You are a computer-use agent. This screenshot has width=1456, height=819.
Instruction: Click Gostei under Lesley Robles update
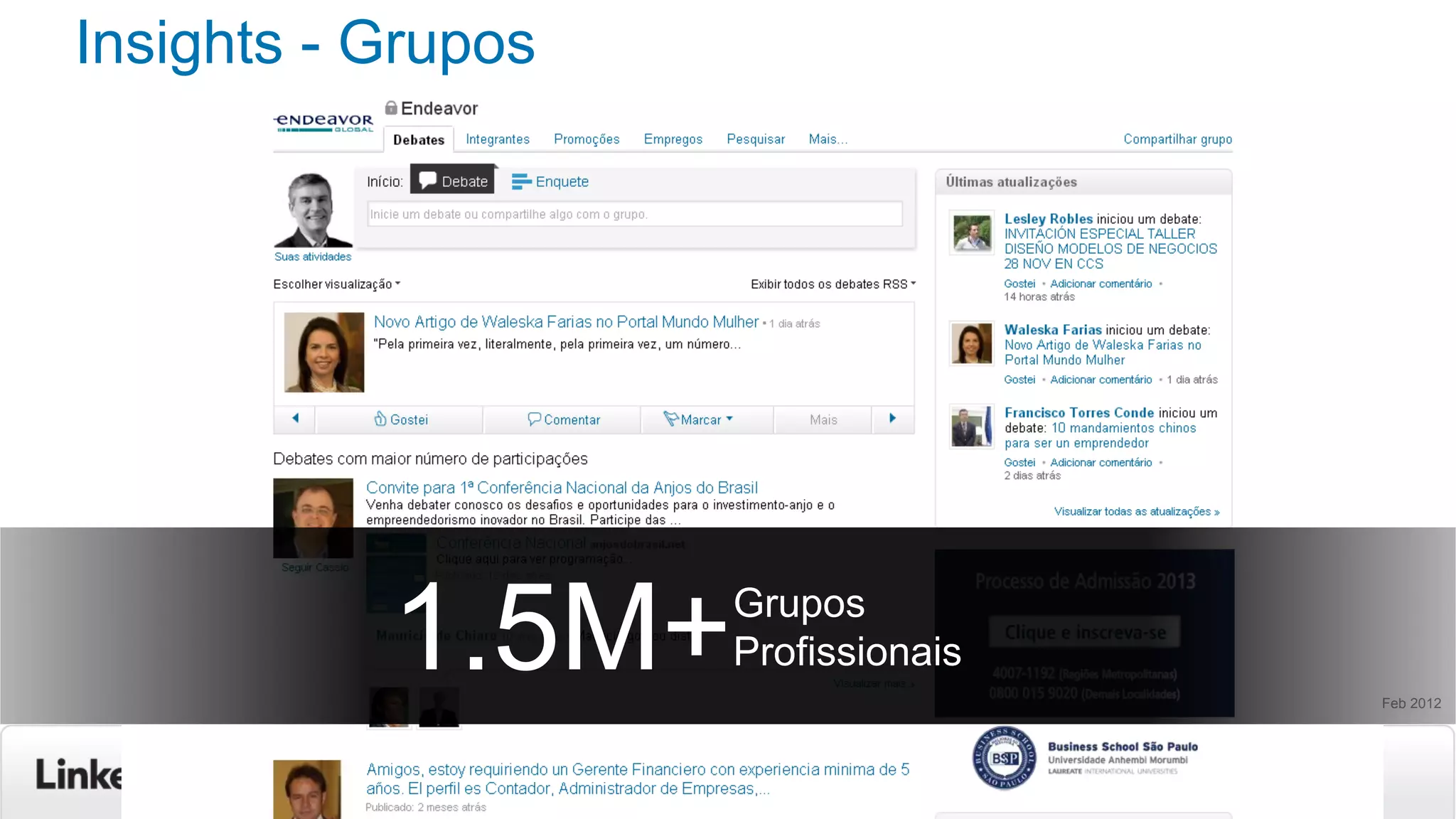pos(1019,284)
